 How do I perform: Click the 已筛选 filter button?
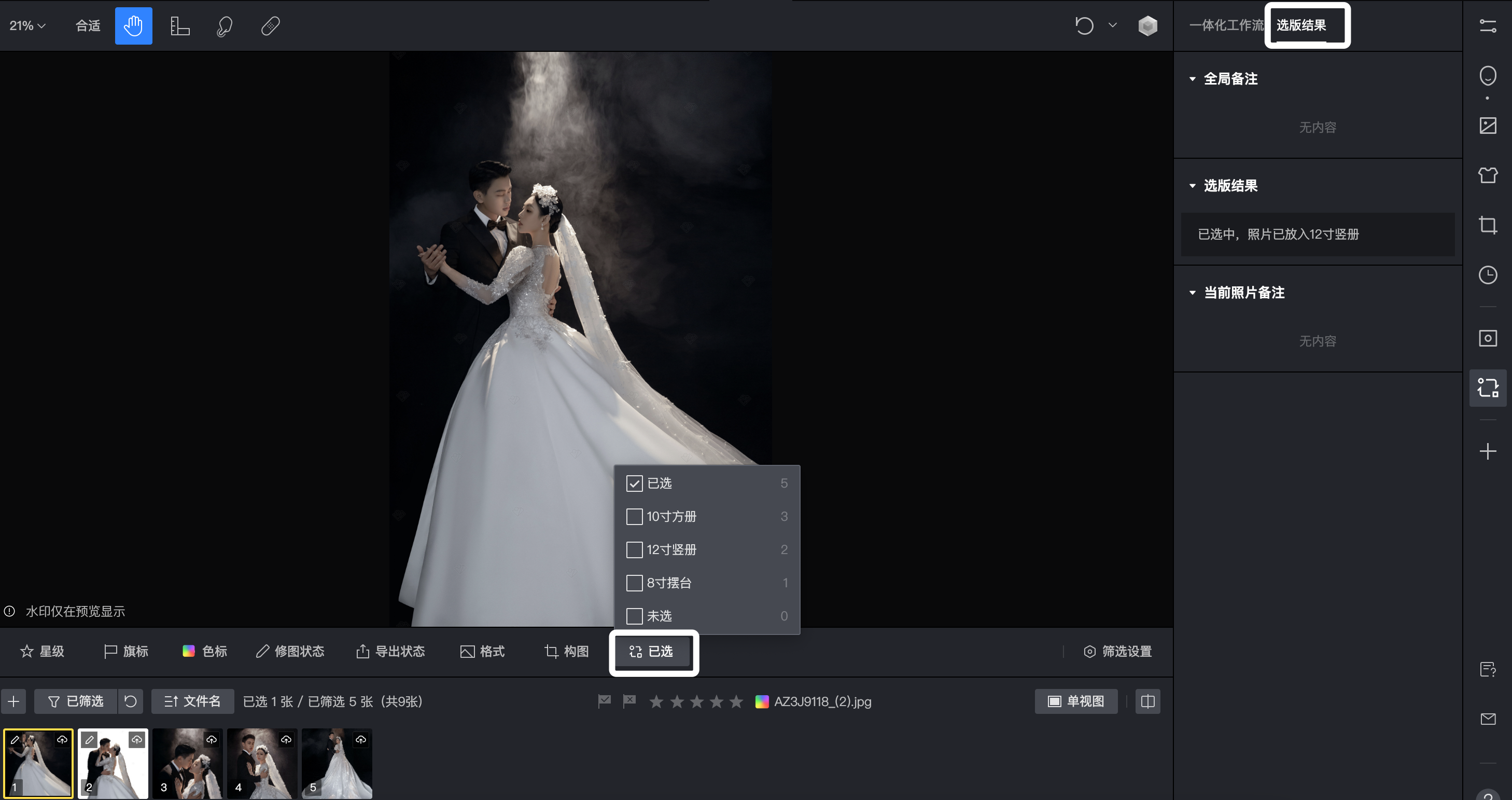pos(76,701)
